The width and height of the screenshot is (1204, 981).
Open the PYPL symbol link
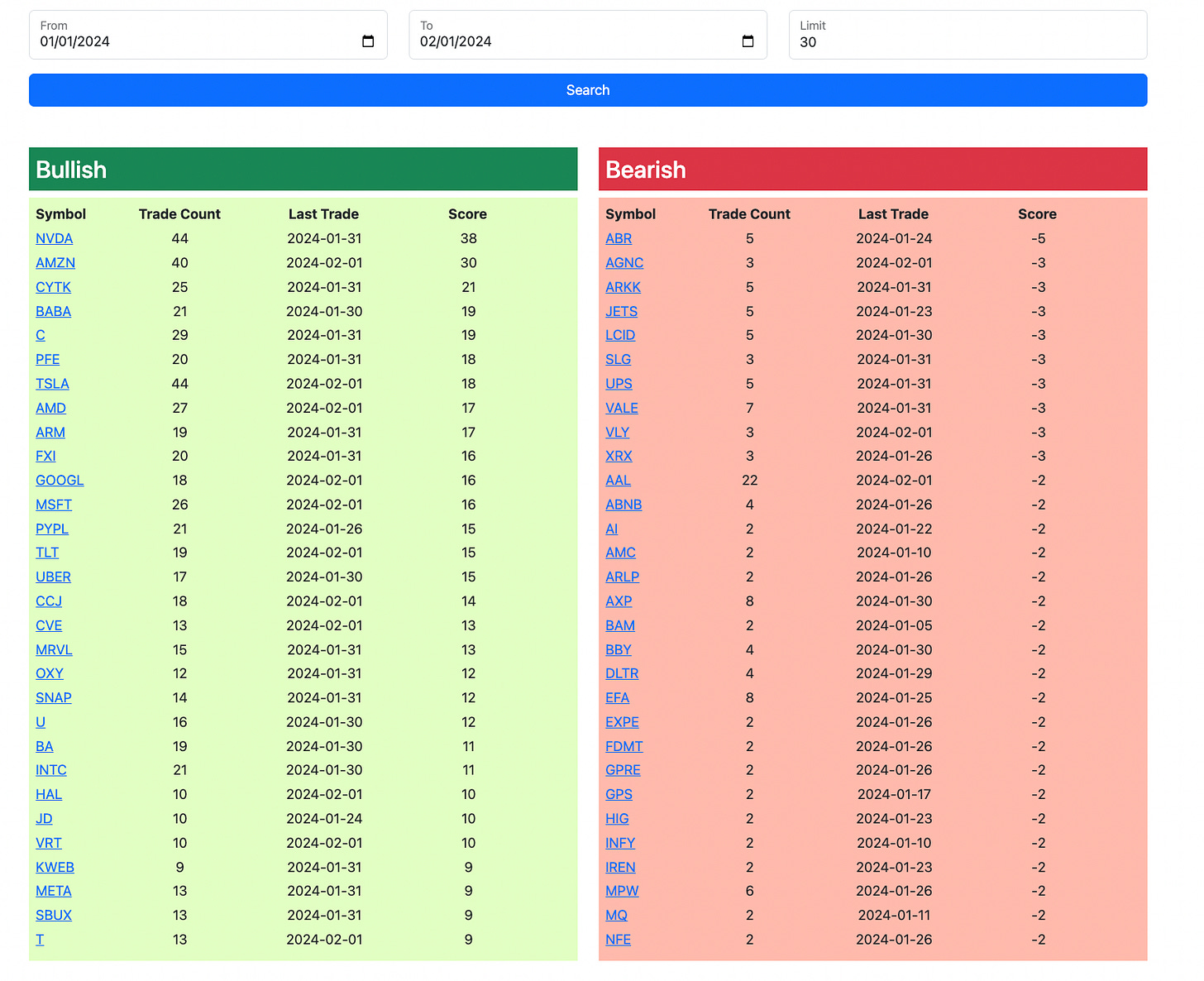[x=52, y=529]
